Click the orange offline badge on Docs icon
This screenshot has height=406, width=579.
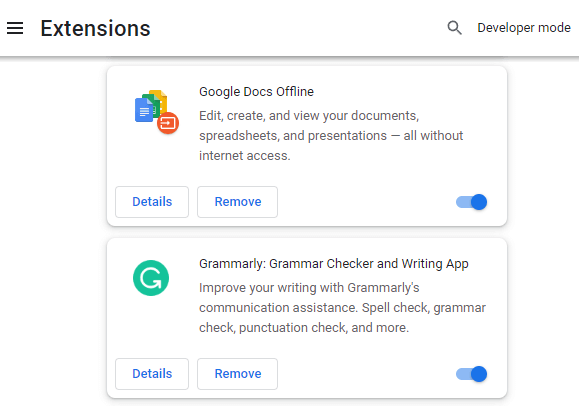click(168, 123)
